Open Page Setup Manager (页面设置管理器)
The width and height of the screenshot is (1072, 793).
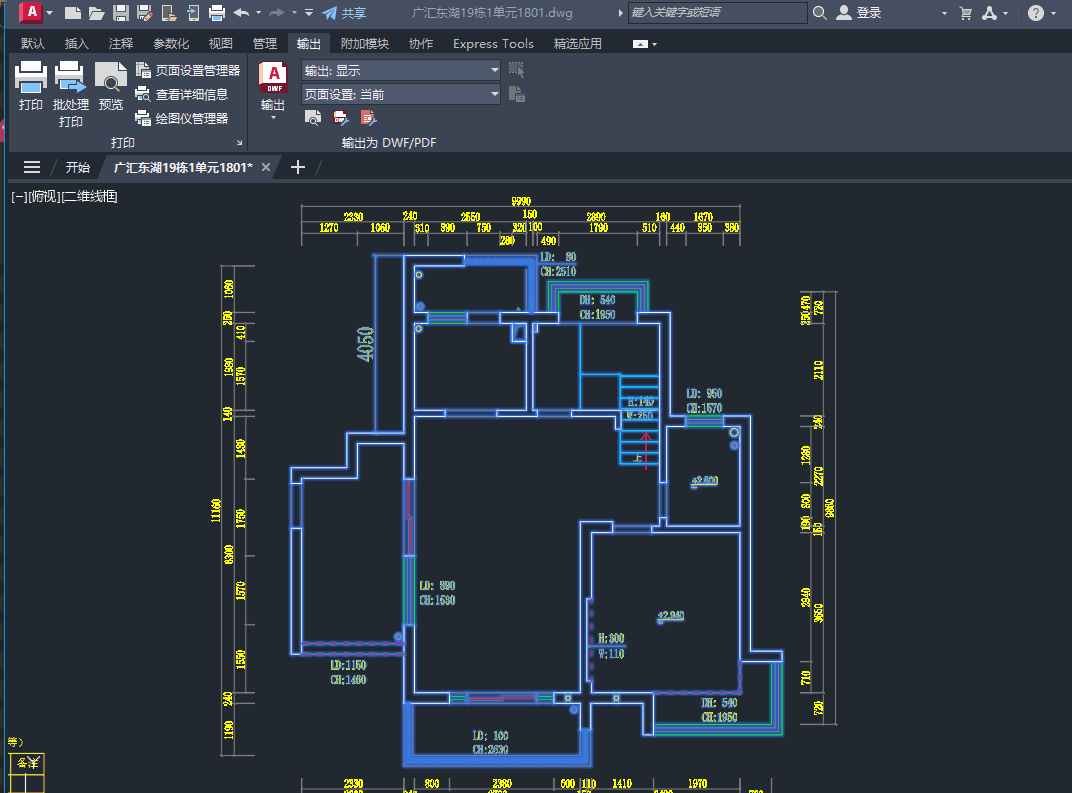click(x=188, y=70)
